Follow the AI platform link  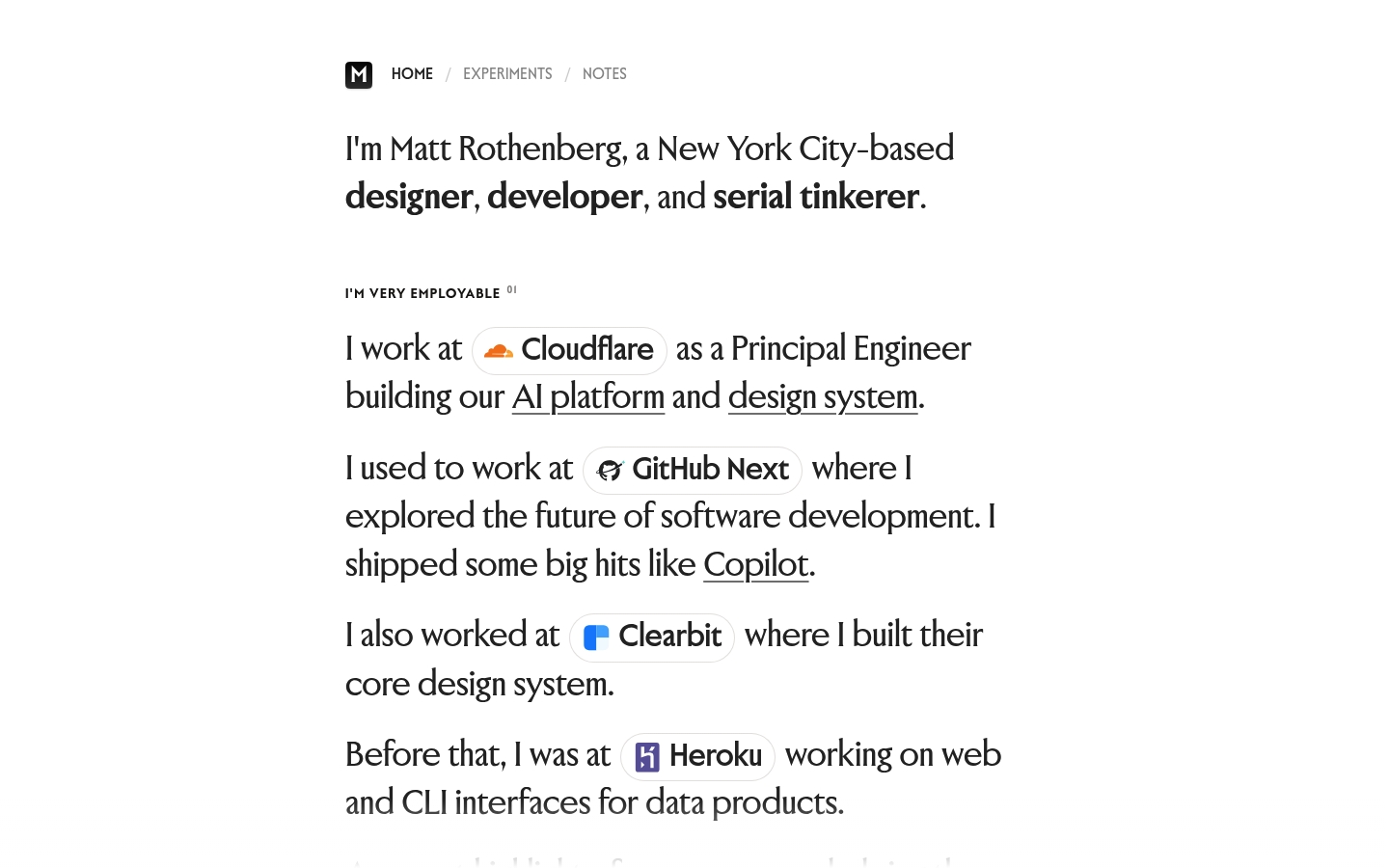pos(588,396)
